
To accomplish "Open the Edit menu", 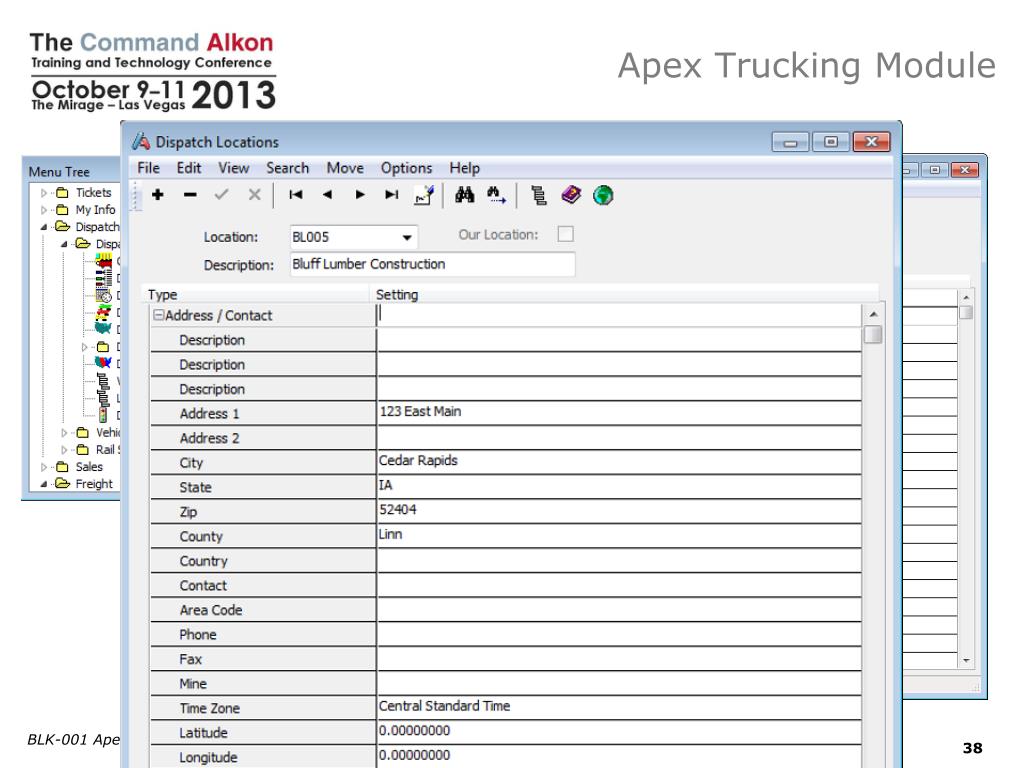I will tap(189, 168).
